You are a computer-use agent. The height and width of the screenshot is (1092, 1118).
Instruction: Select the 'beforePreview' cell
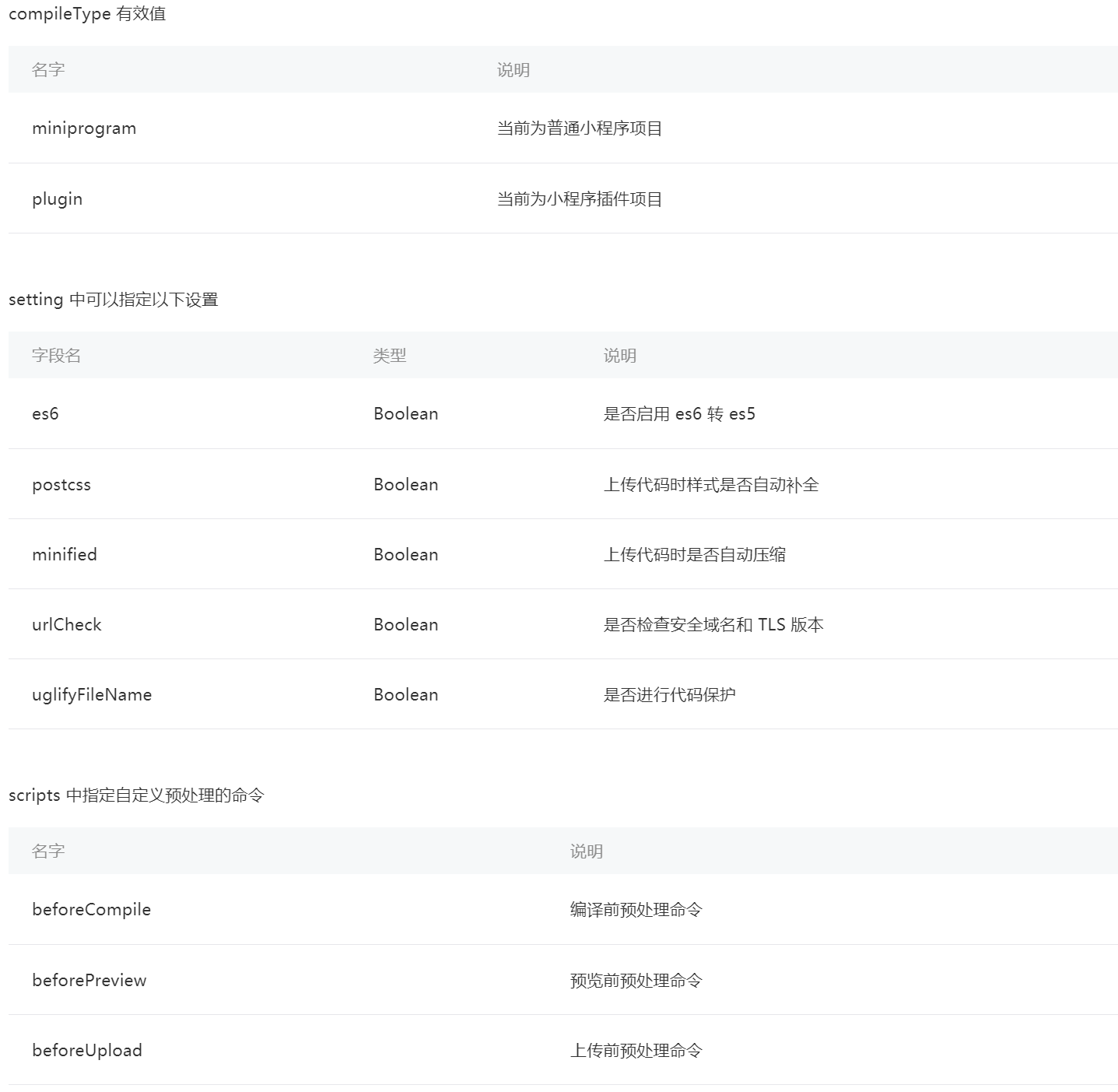pos(89,981)
